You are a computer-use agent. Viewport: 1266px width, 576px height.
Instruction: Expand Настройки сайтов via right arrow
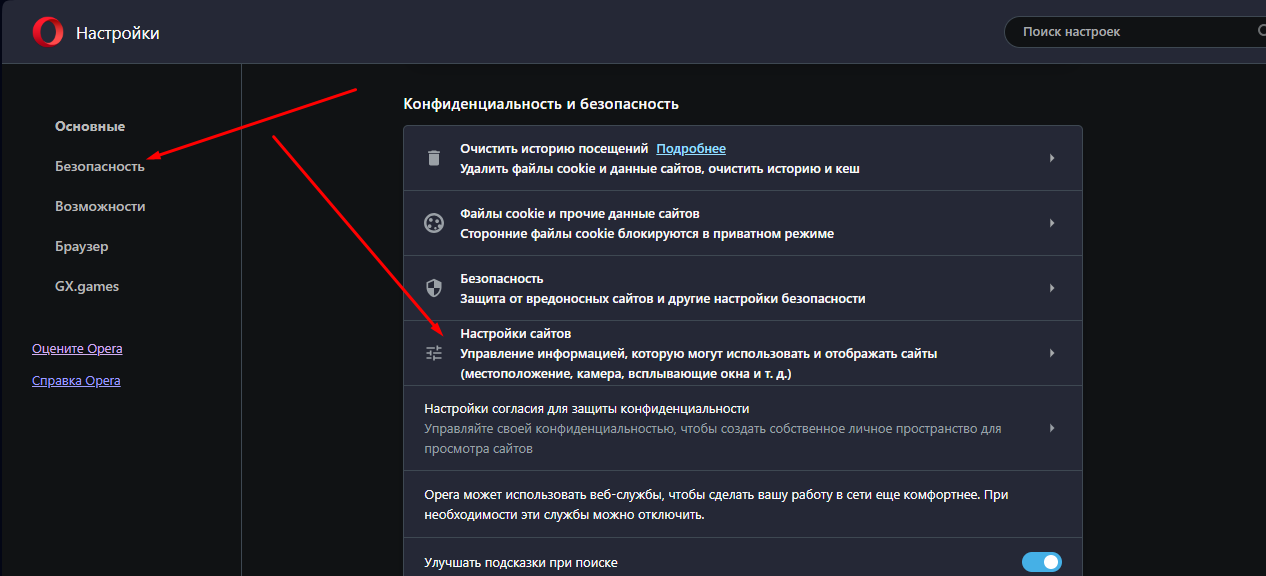[x=1052, y=353]
